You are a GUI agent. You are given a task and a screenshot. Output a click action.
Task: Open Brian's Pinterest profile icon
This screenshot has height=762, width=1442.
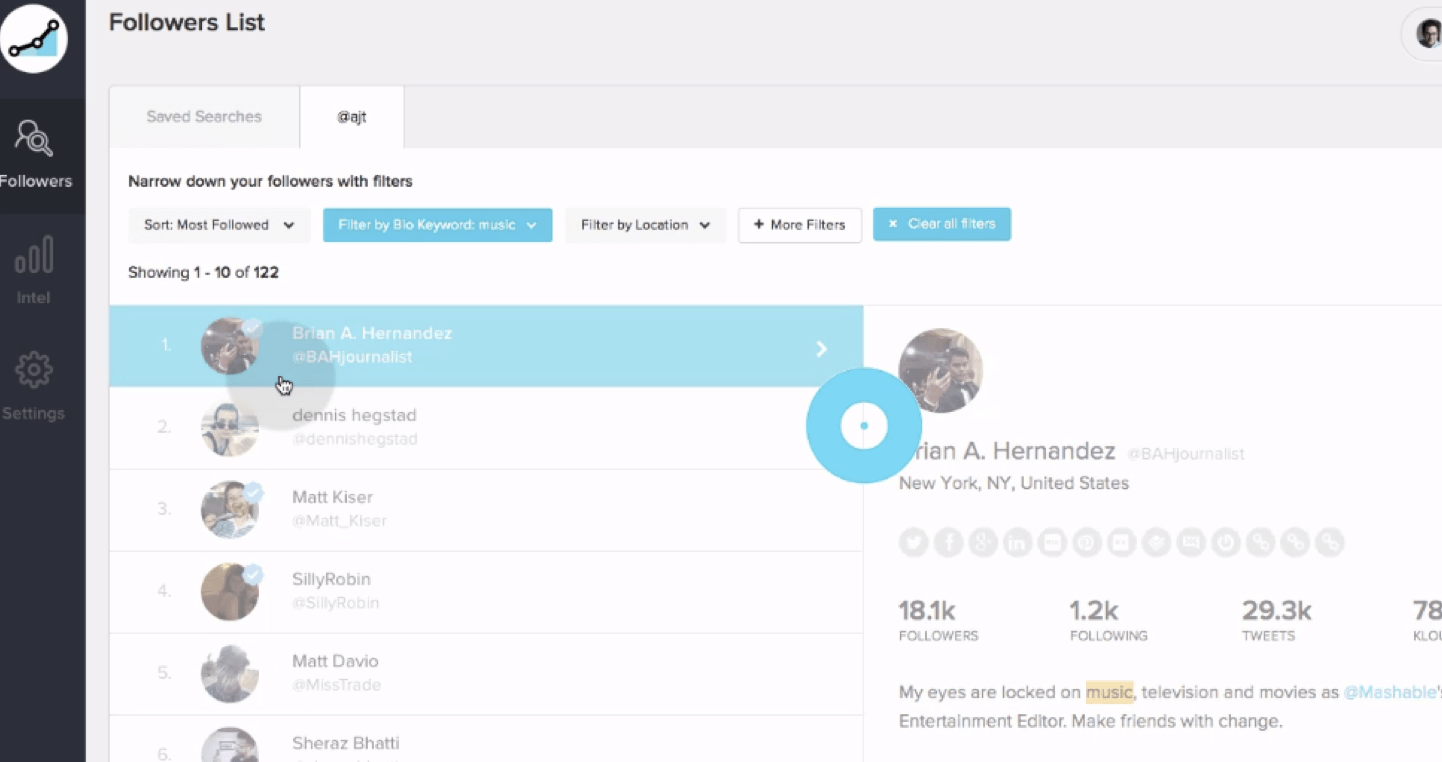tap(1087, 541)
